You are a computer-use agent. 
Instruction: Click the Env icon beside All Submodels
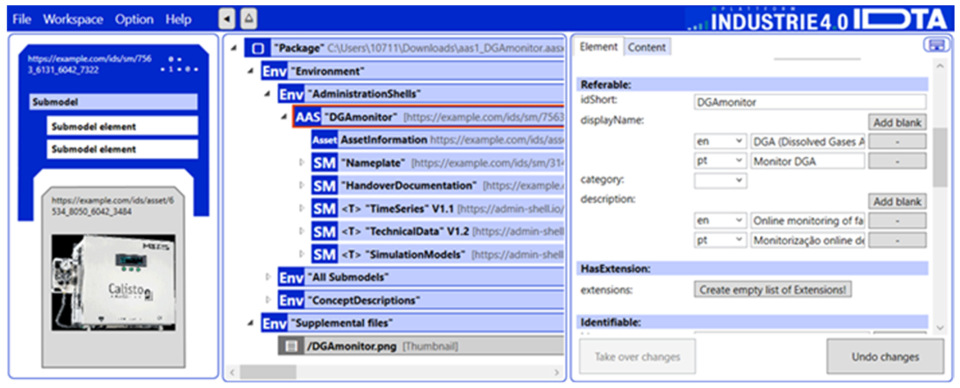[x=290, y=277]
